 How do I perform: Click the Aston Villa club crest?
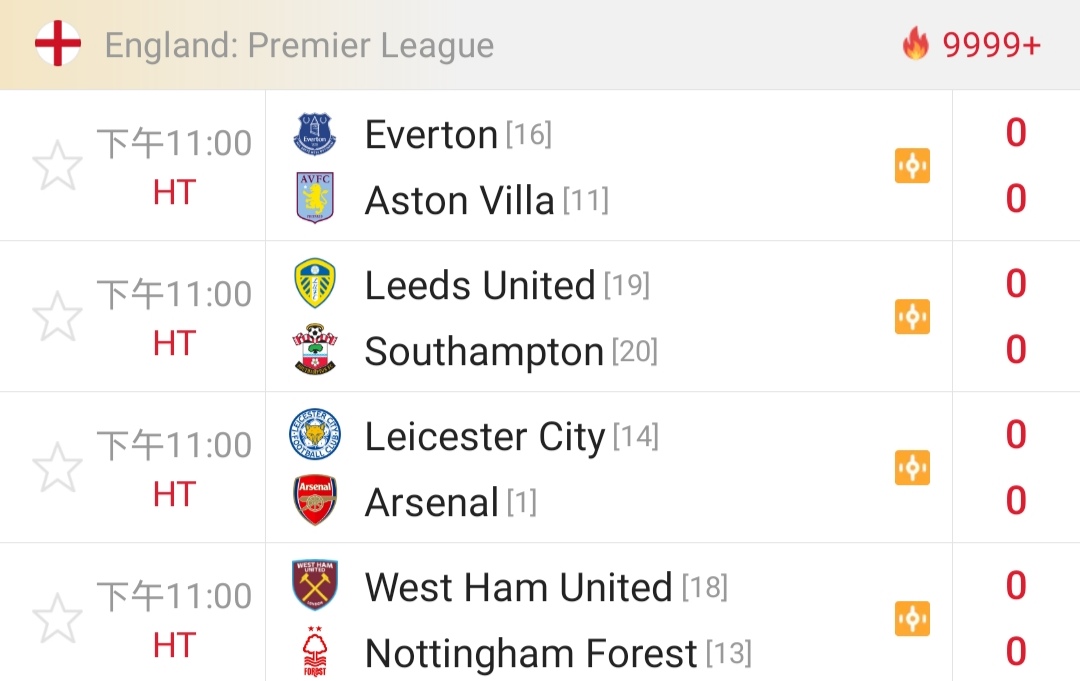[315, 198]
